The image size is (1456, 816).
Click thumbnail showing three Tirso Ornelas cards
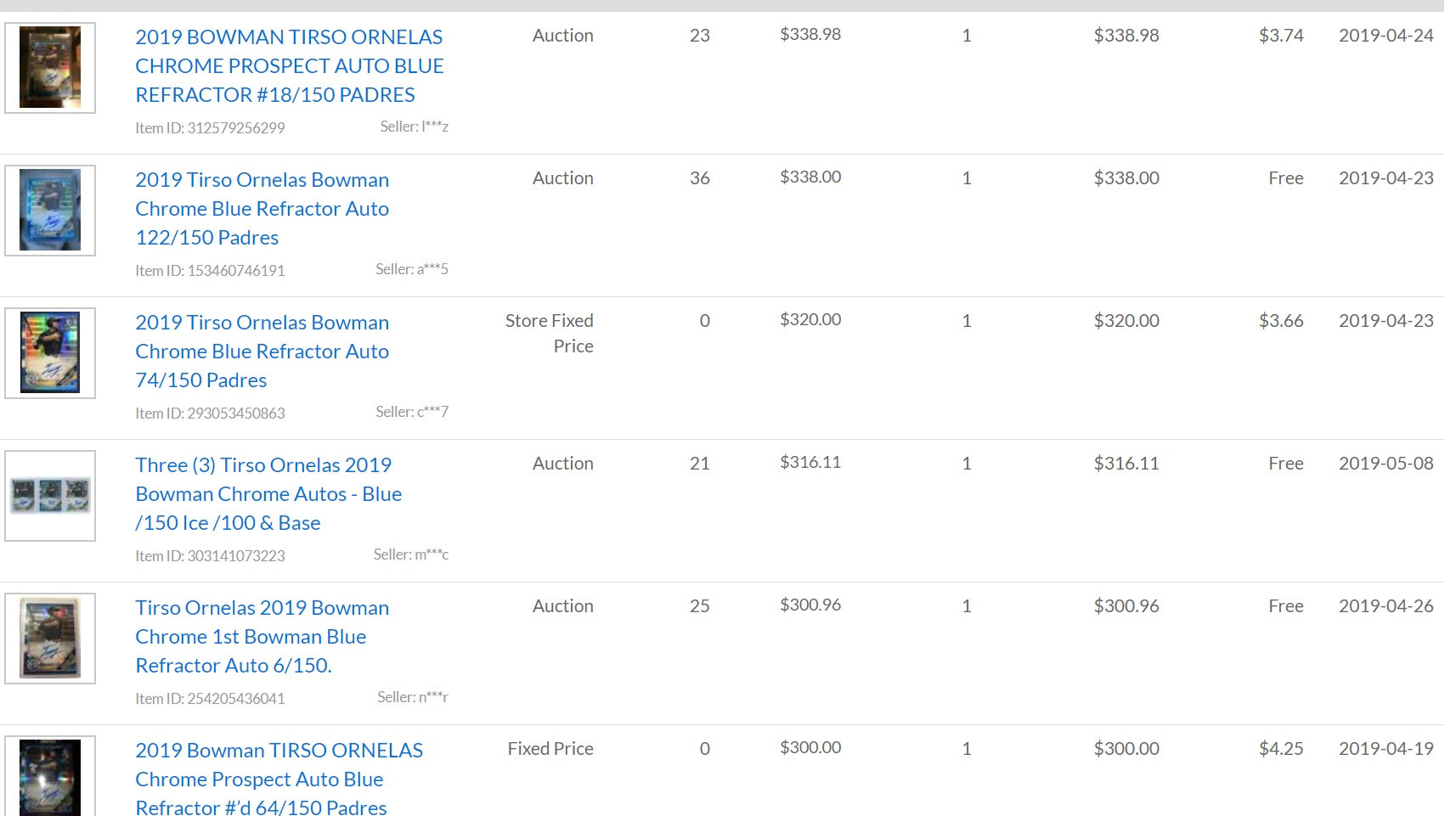(50, 495)
